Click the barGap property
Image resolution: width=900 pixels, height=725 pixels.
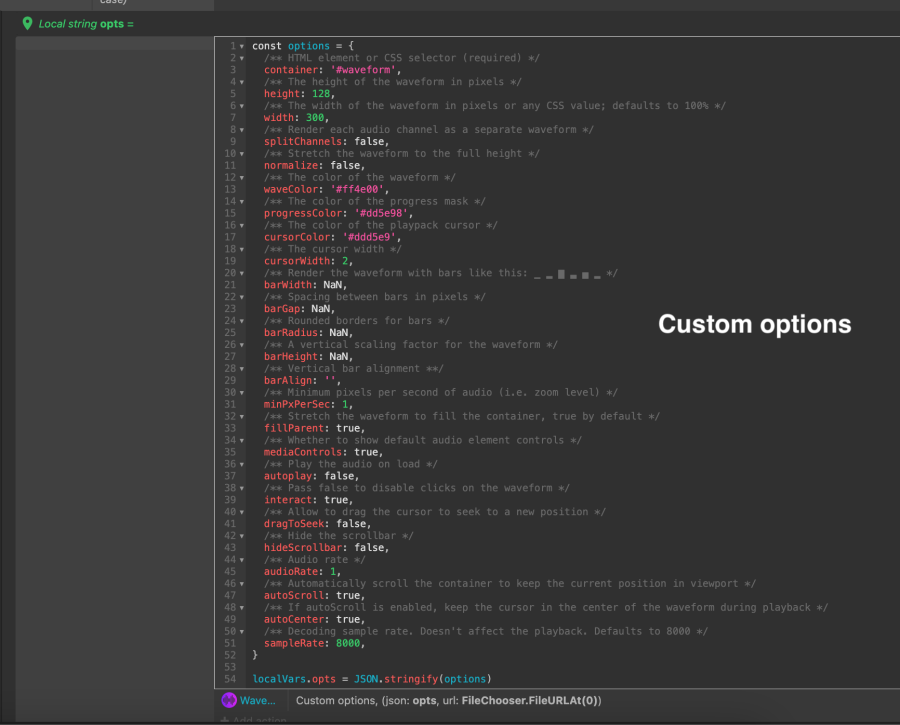(282, 309)
